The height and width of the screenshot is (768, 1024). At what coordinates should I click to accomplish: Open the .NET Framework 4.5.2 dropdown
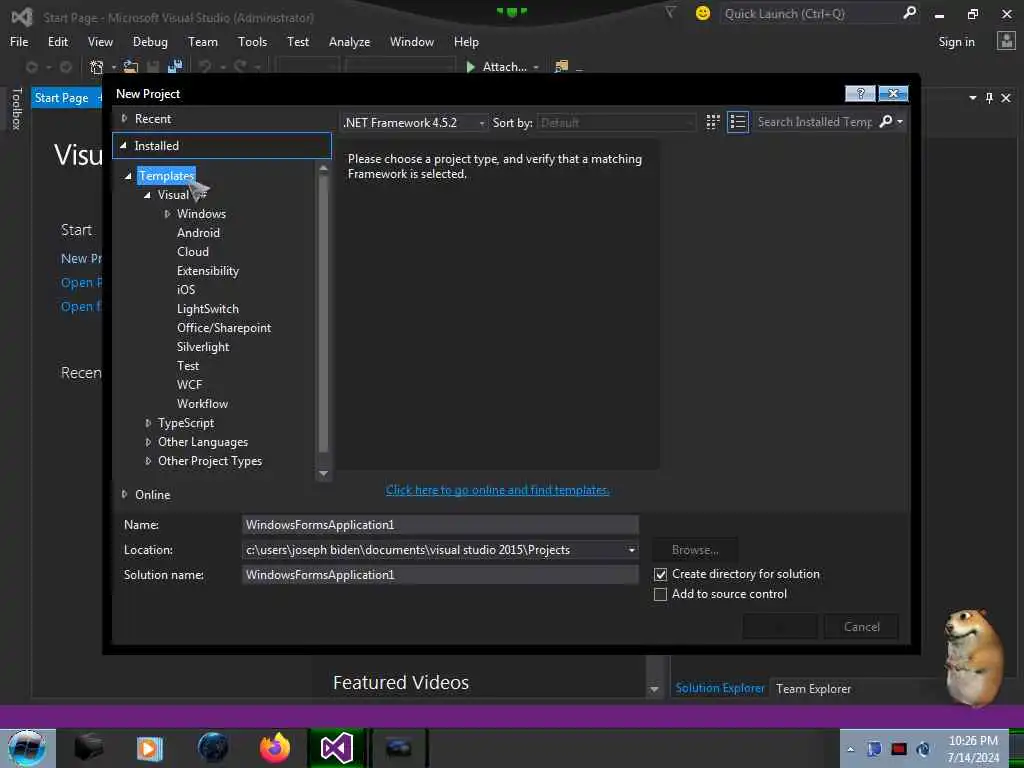click(414, 122)
